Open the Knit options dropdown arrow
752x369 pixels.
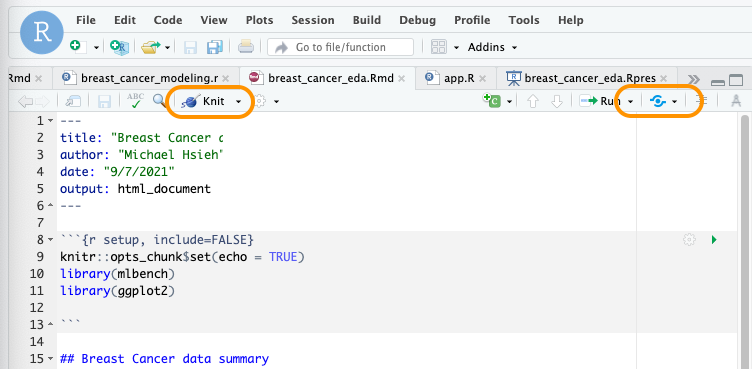(x=238, y=102)
